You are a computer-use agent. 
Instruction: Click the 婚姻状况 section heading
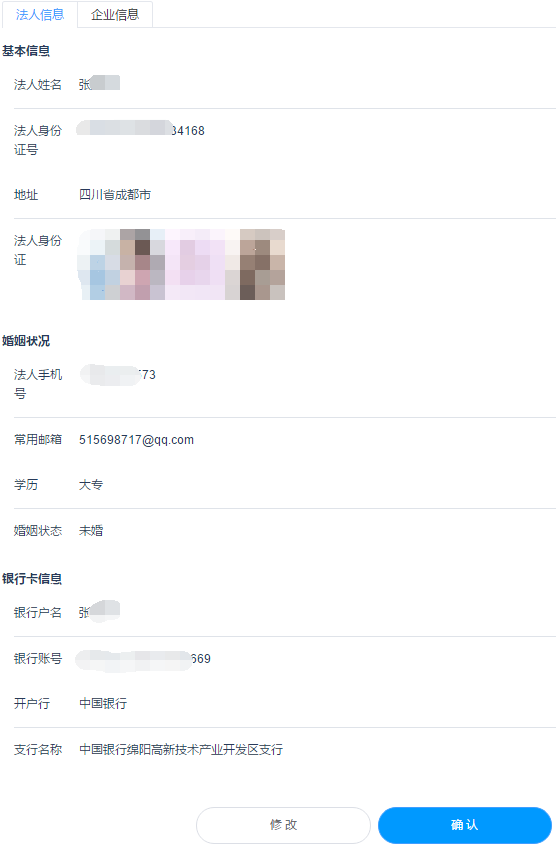(x=26, y=341)
